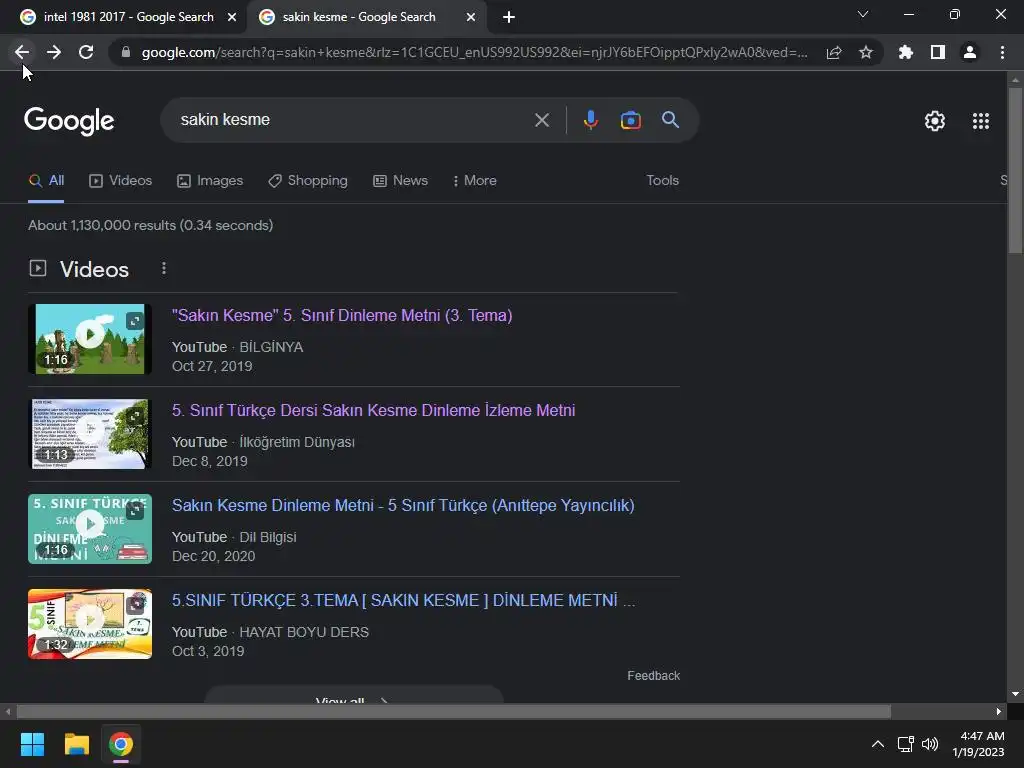
Task: Search by image with the camera icon
Action: click(630, 120)
